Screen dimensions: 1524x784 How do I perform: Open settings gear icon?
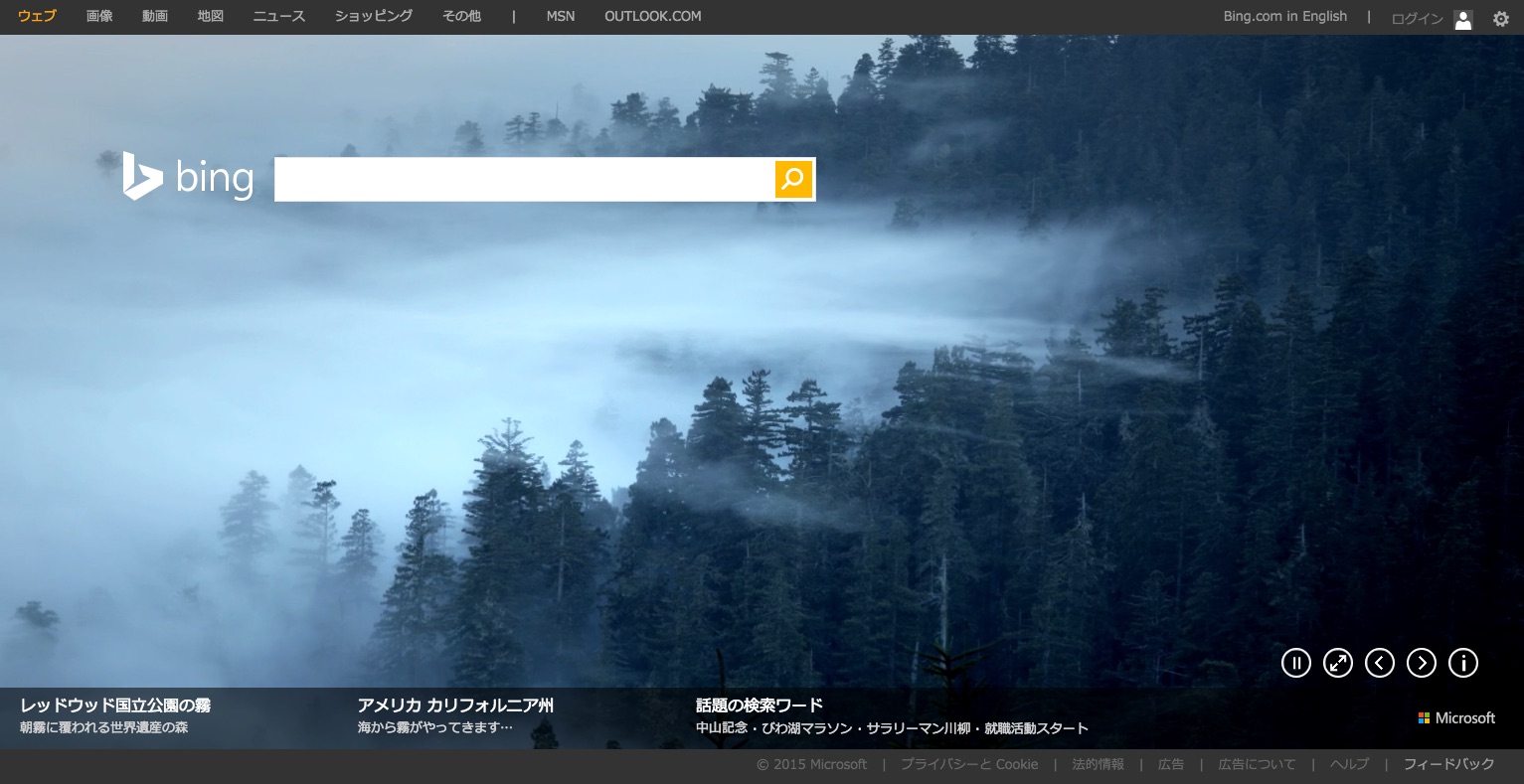click(1500, 19)
